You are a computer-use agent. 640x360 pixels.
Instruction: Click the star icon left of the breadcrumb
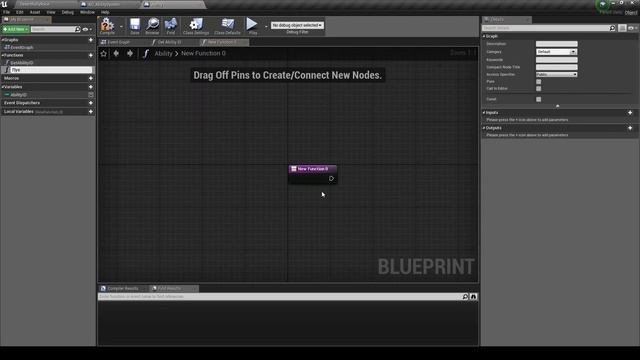(104, 53)
